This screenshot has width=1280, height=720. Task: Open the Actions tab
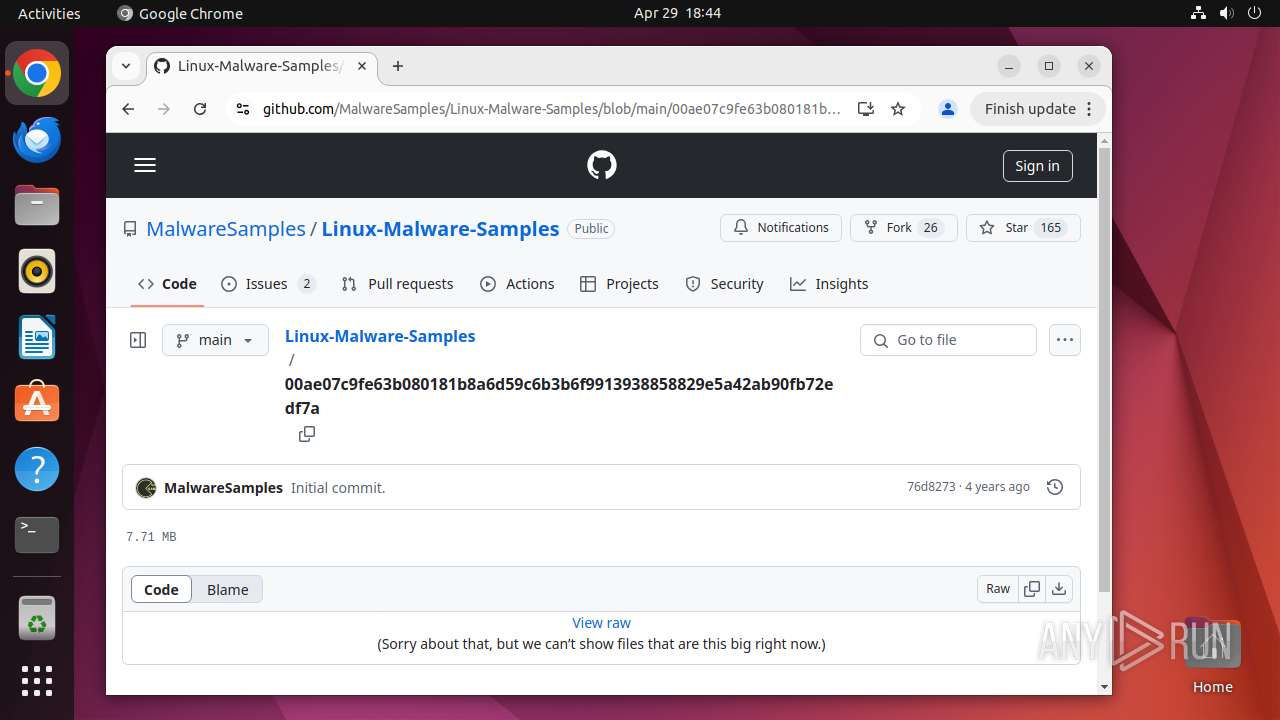tap(517, 284)
